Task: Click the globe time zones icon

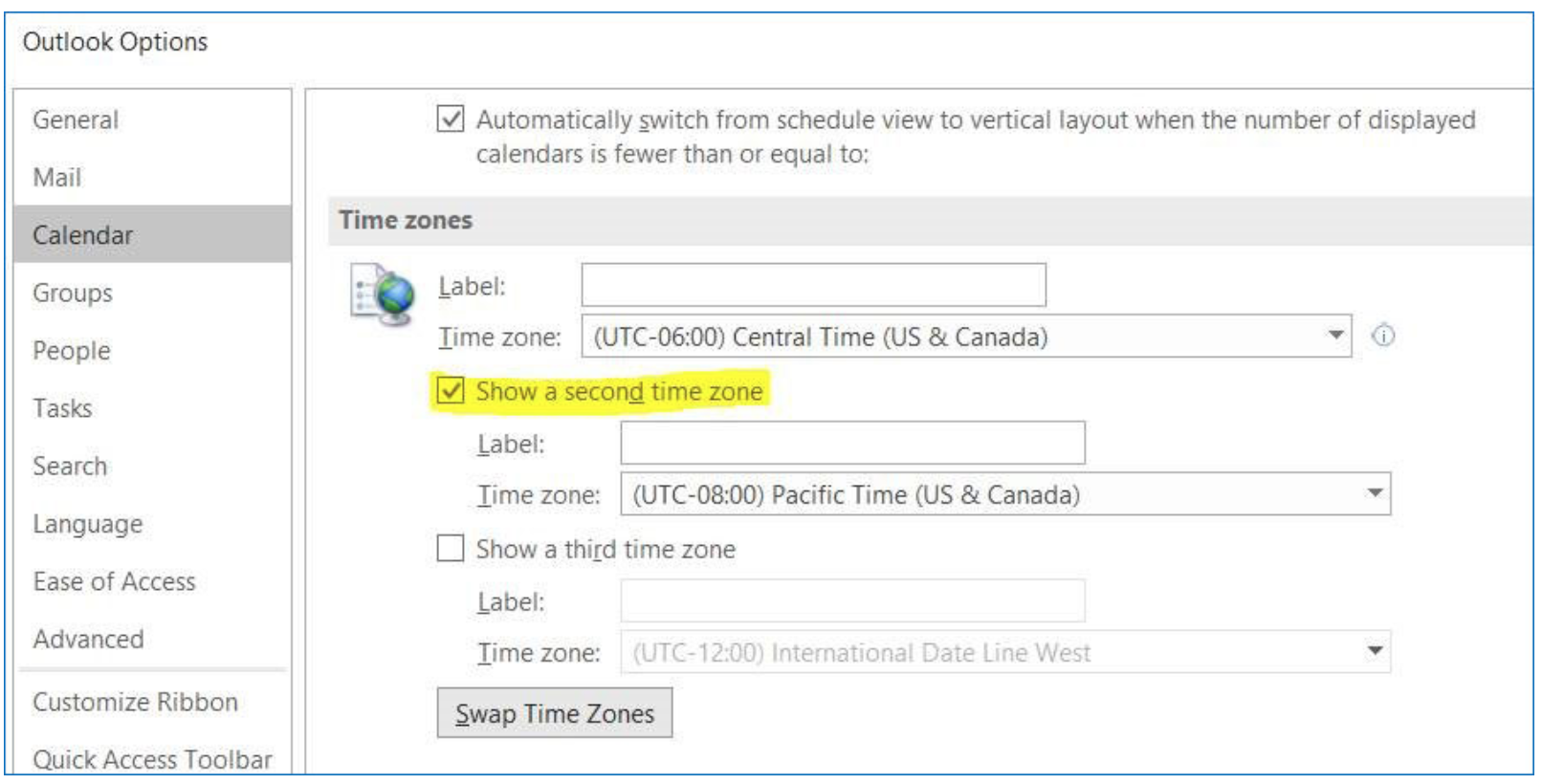Action: pos(384,294)
